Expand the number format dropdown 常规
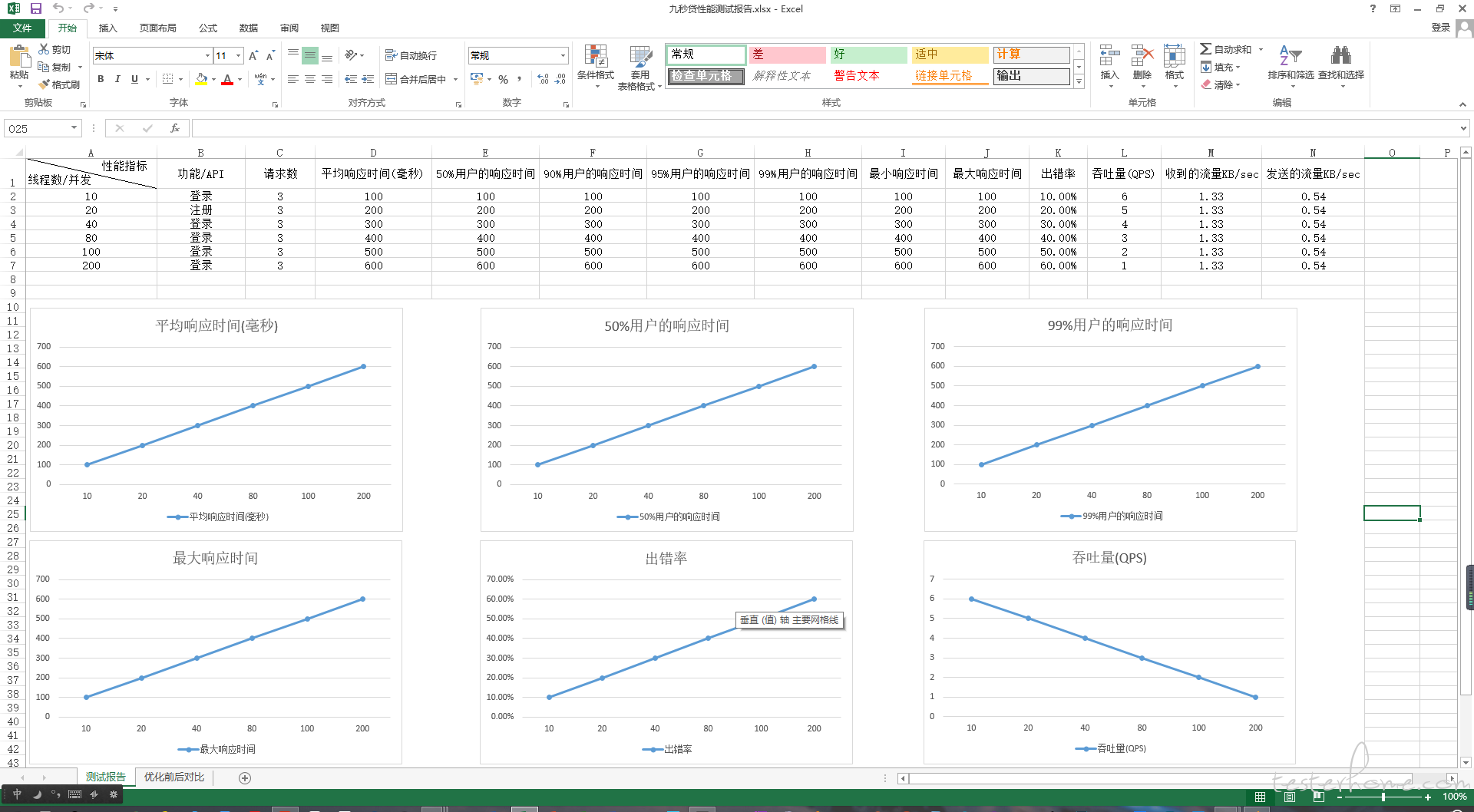Viewport: 1474px width, 812px height. [x=563, y=55]
